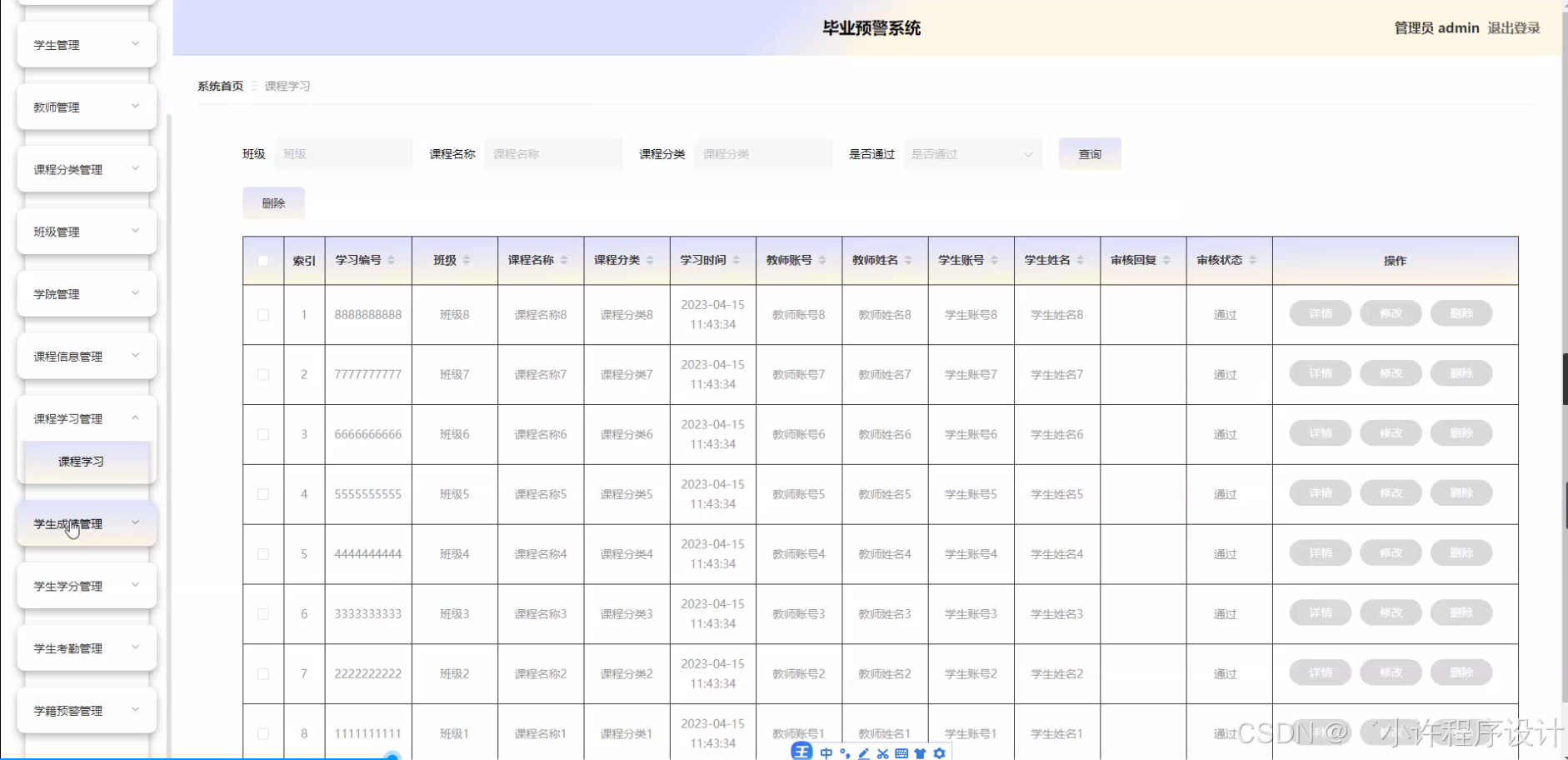Open the on-screen keyboard icon in the IME bar
This screenshot has height=760, width=1568.
pos(901,753)
